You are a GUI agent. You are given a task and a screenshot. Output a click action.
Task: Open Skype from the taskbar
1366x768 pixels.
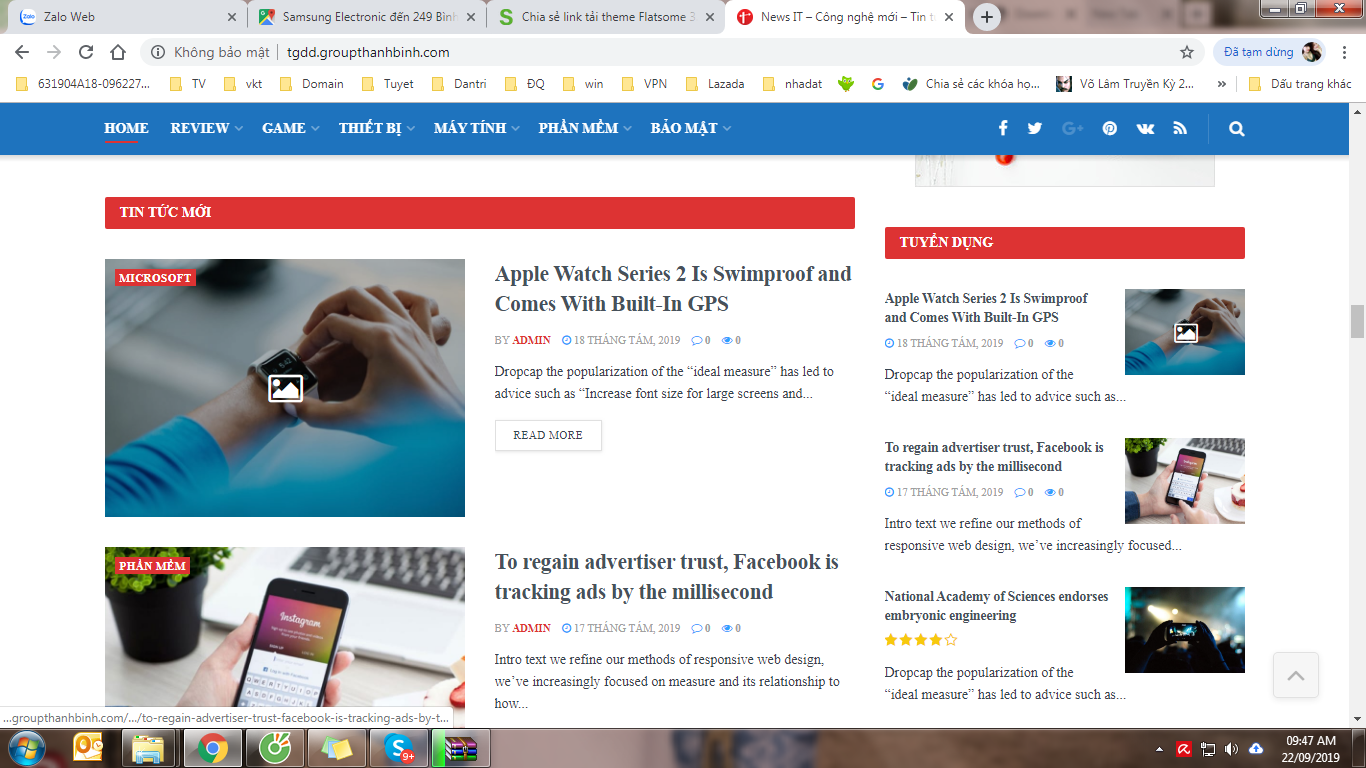point(399,748)
